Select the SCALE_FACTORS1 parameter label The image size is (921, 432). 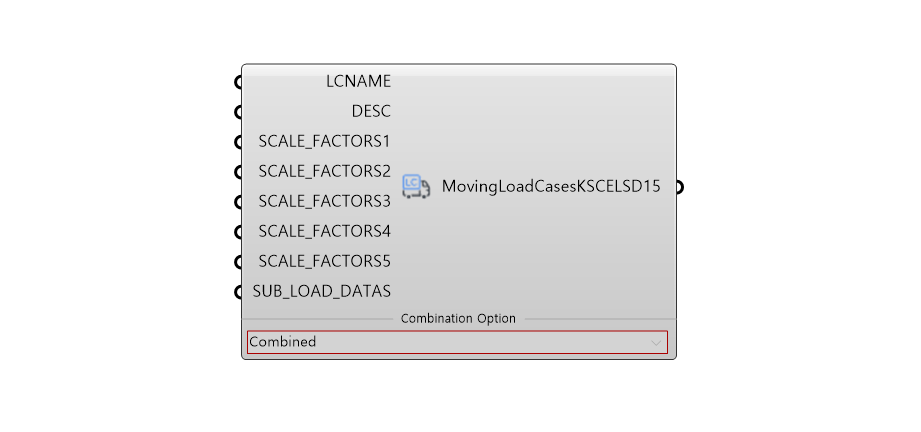tap(324, 142)
